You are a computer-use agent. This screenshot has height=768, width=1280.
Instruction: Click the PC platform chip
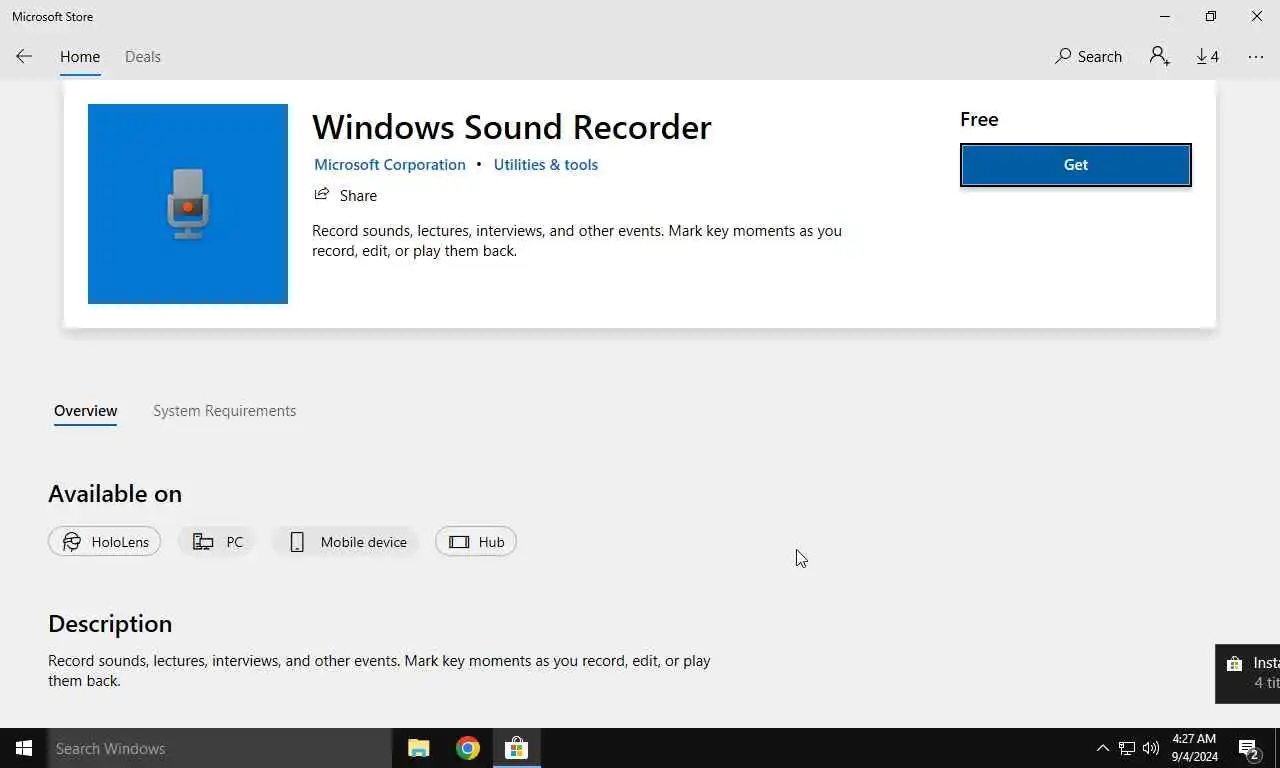[x=217, y=541]
